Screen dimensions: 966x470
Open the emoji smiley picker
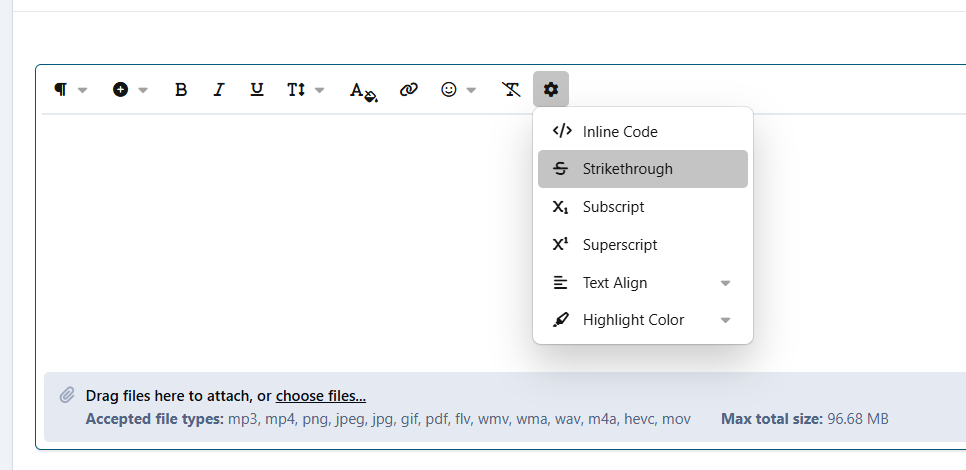pyautogui.click(x=449, y=90)
